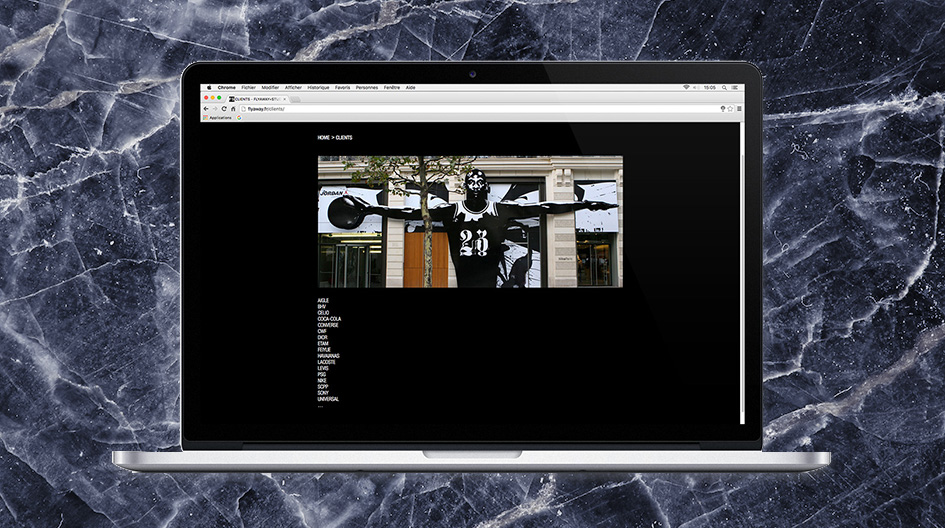Viewport: 945px width, 528px height.
Task: Open the BHV client link
Action: [x=321, y=306]
